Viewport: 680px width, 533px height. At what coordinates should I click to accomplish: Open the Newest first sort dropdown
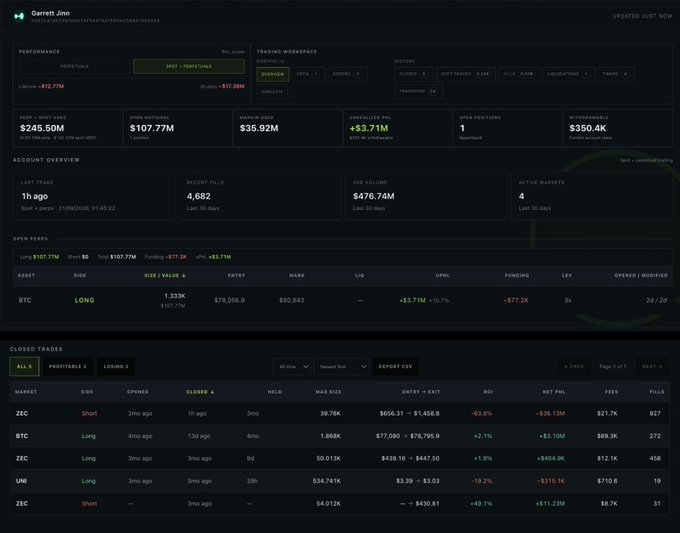point(342,366)
